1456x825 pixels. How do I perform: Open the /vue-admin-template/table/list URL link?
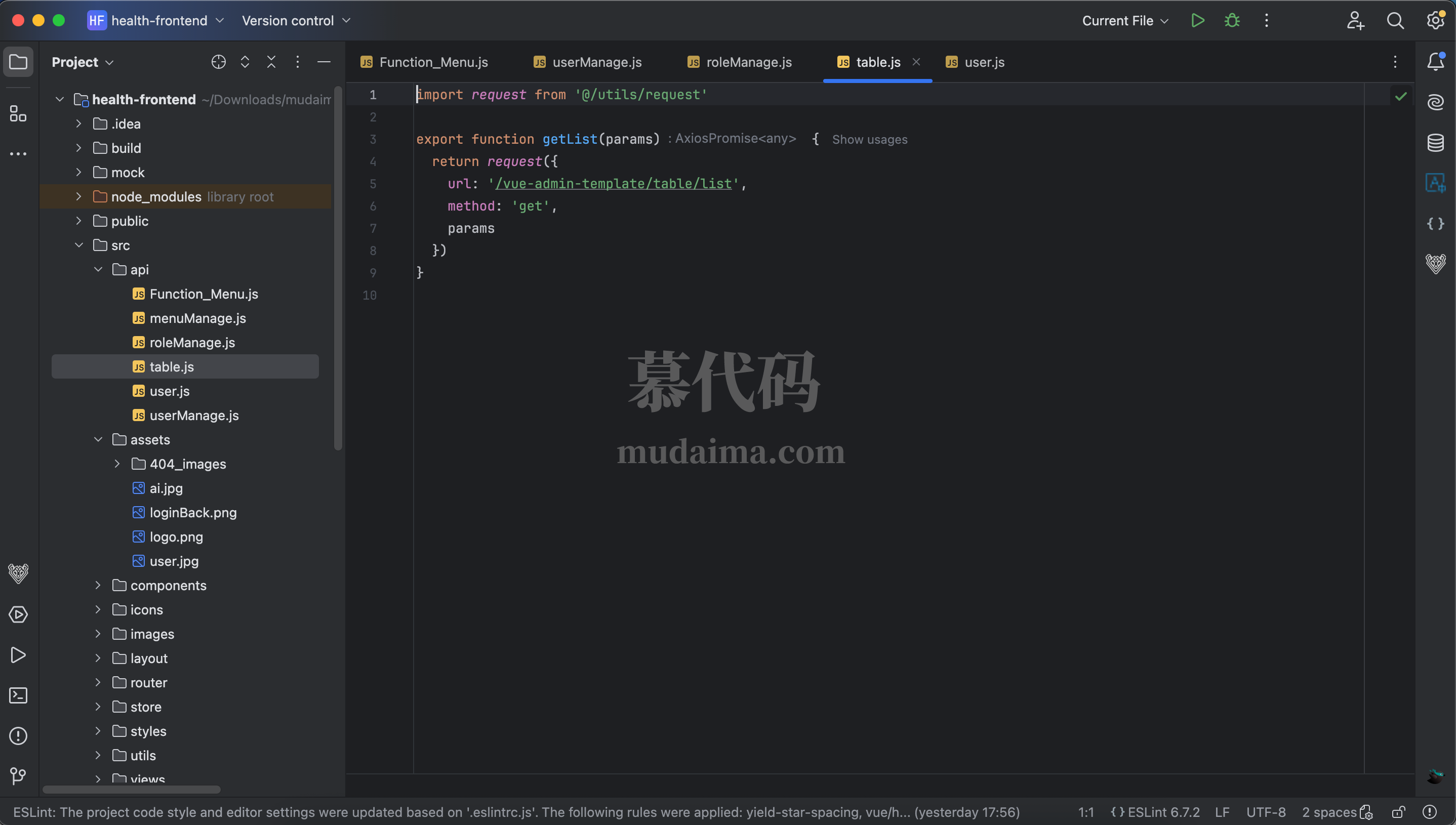(613, 184)
